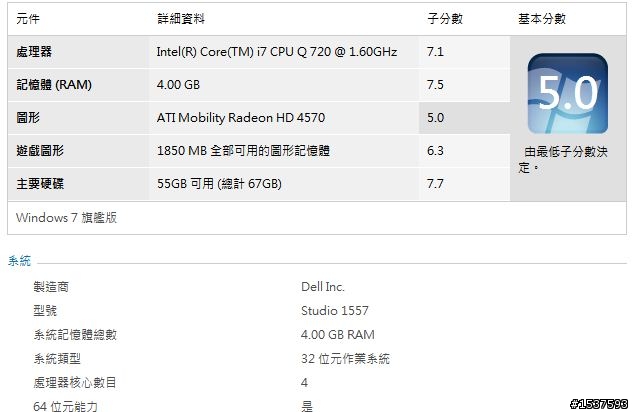Select the 32 位元作業系統 system type value

point(345,359)
